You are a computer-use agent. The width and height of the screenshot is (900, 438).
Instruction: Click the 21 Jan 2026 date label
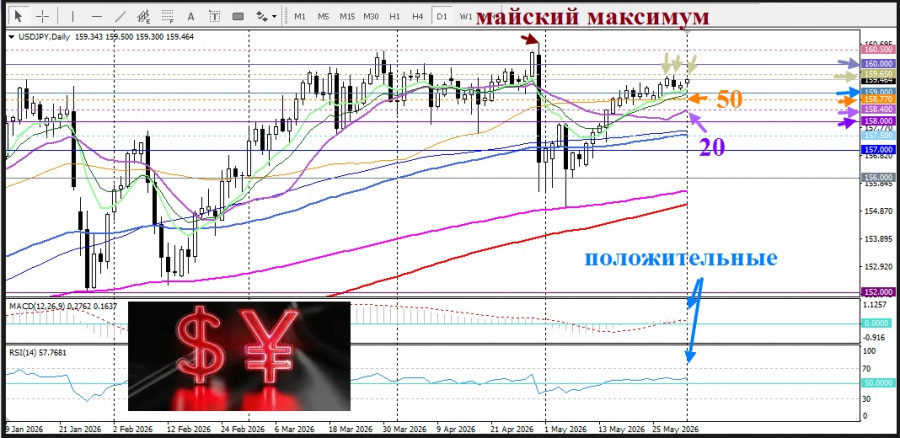pyautogui.click(x=79, y=429)
